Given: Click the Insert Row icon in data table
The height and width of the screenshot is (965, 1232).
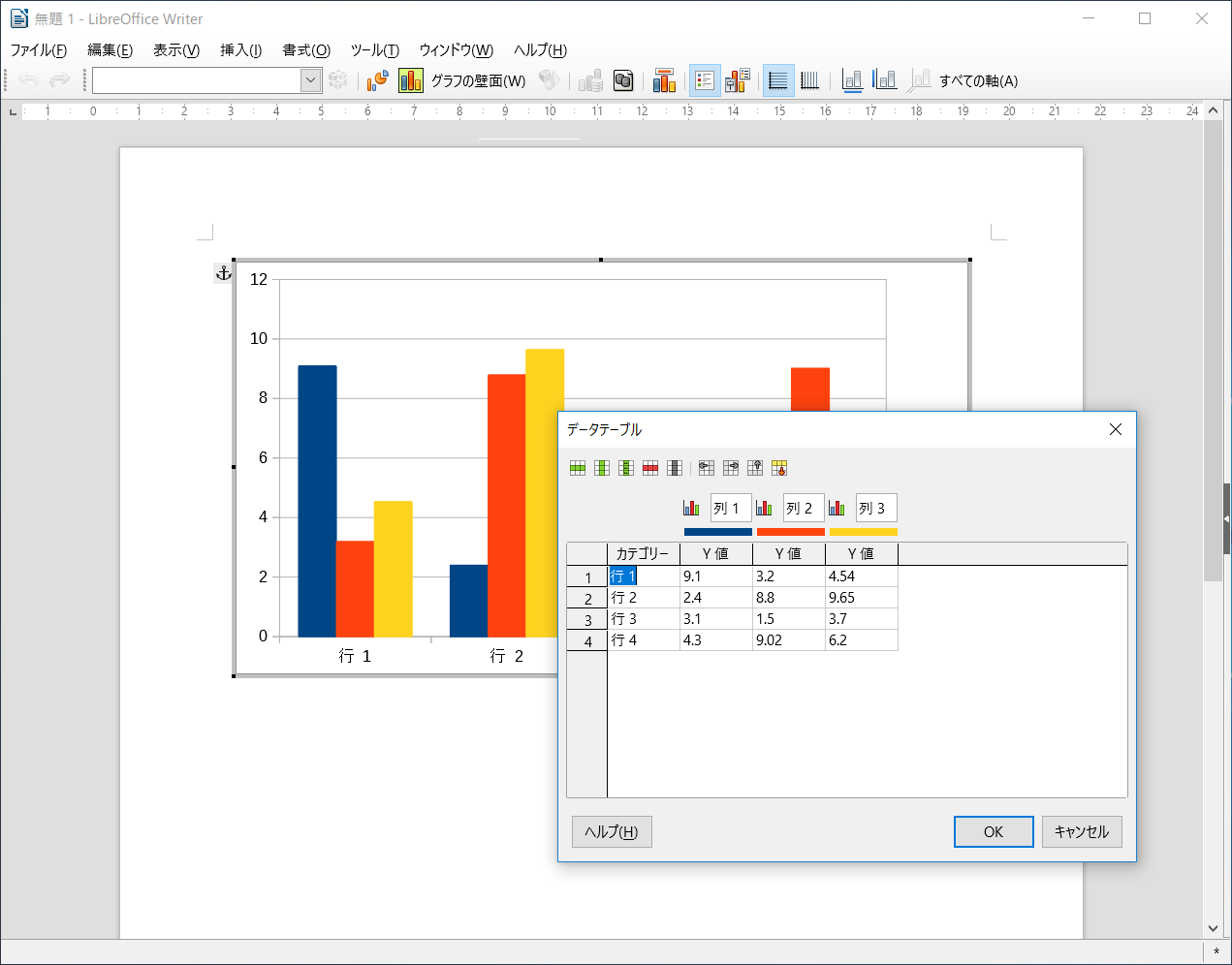Looking at the screenshot, I should click(578, 468).
